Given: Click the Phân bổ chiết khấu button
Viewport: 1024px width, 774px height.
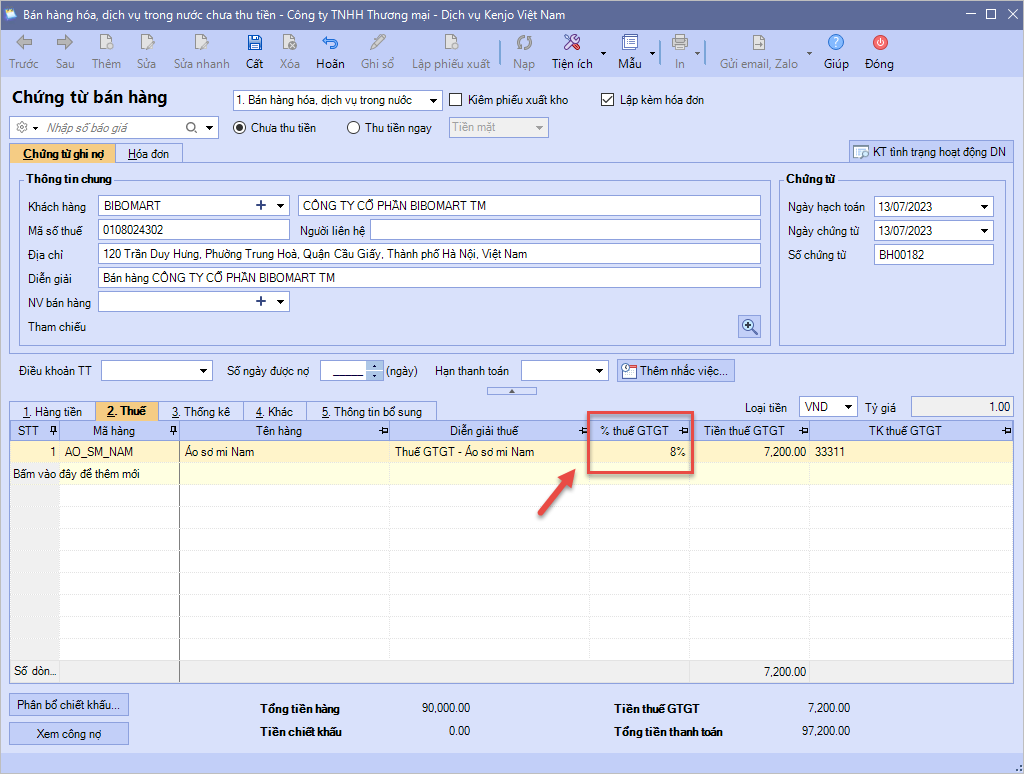Looking at the screenshot, I should pos(69,704).
